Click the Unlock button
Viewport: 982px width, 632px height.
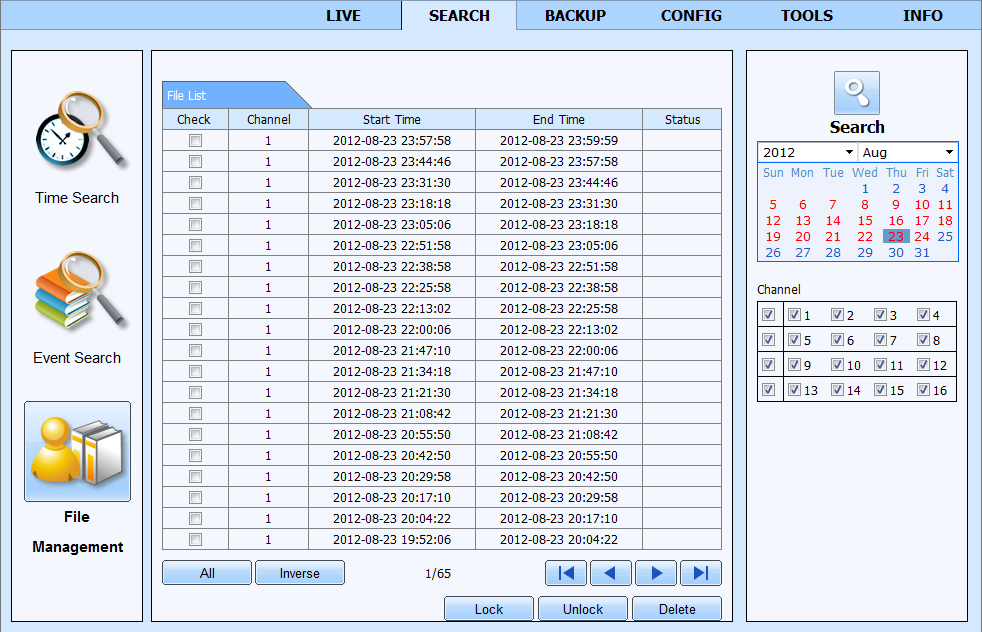tap(583, 609)
